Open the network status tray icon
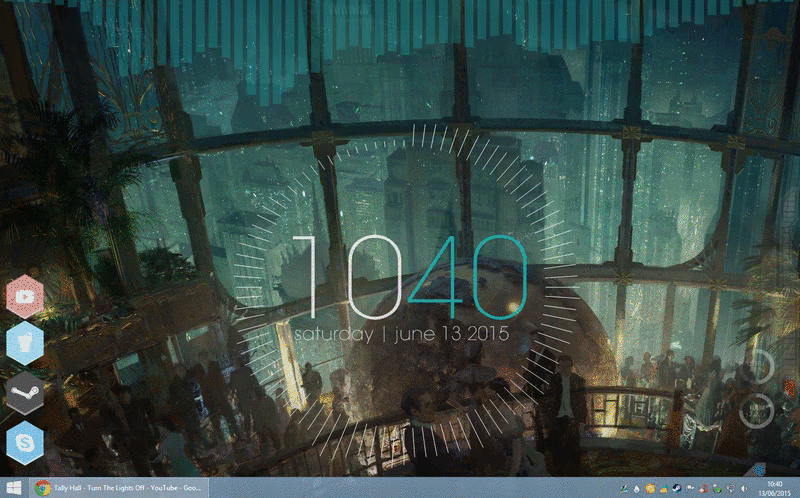Viewport: 800px width, 498px height. click(730, 488)
